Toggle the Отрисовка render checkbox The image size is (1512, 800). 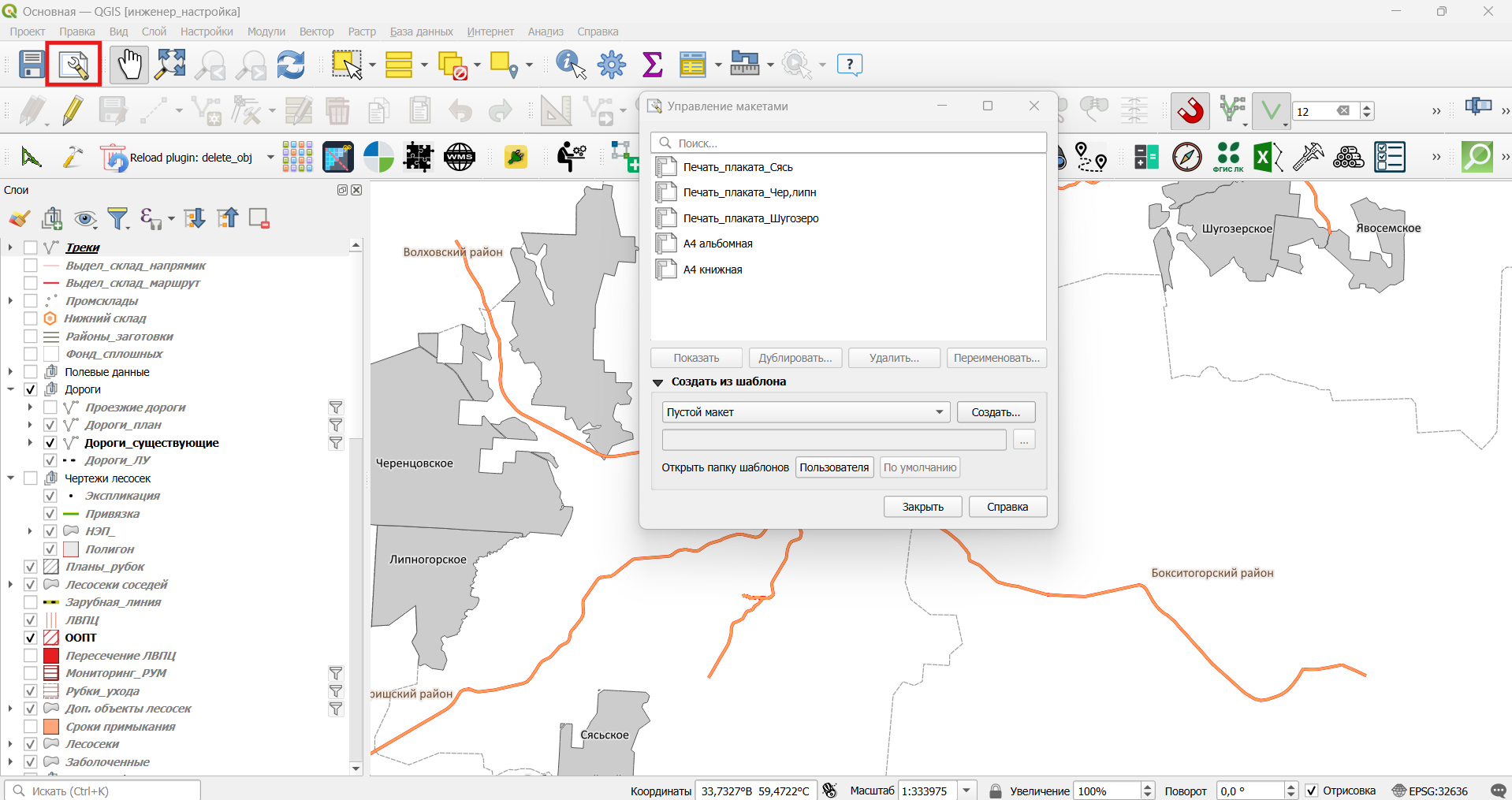(1312, 791)
